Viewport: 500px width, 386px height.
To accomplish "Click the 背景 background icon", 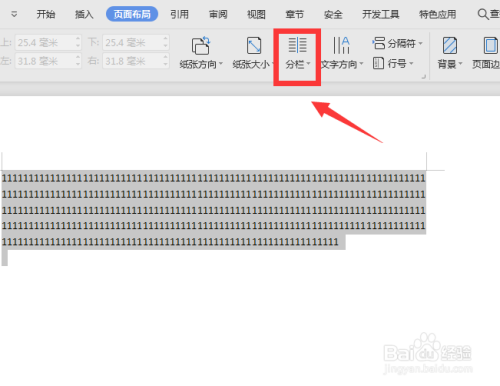I will point(450,45).
